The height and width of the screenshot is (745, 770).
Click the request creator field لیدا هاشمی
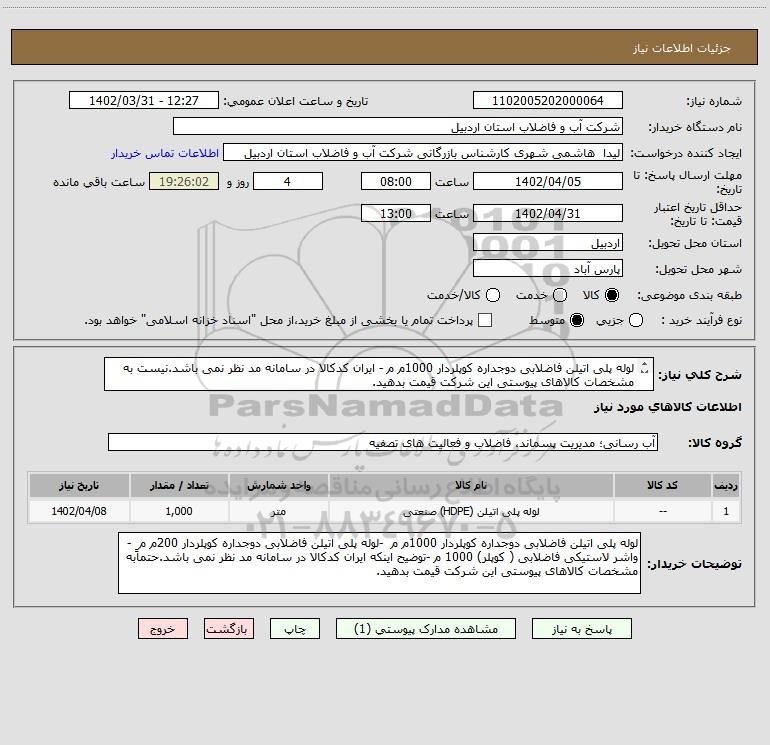(423, 153)
